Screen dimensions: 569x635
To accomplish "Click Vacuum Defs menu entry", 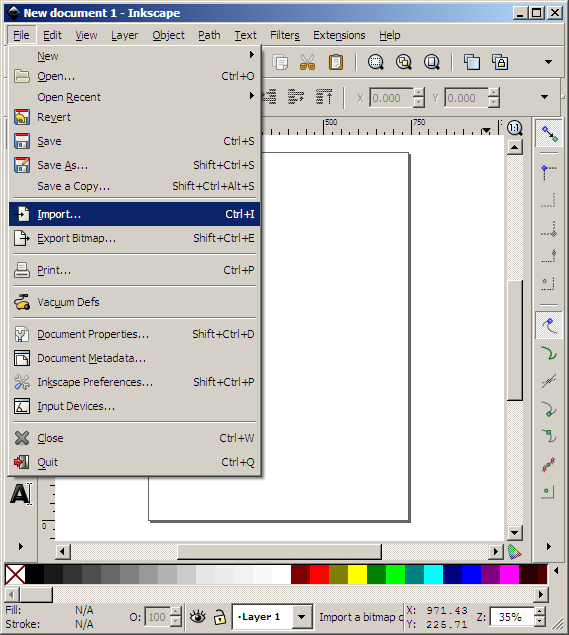I will 134,302.
